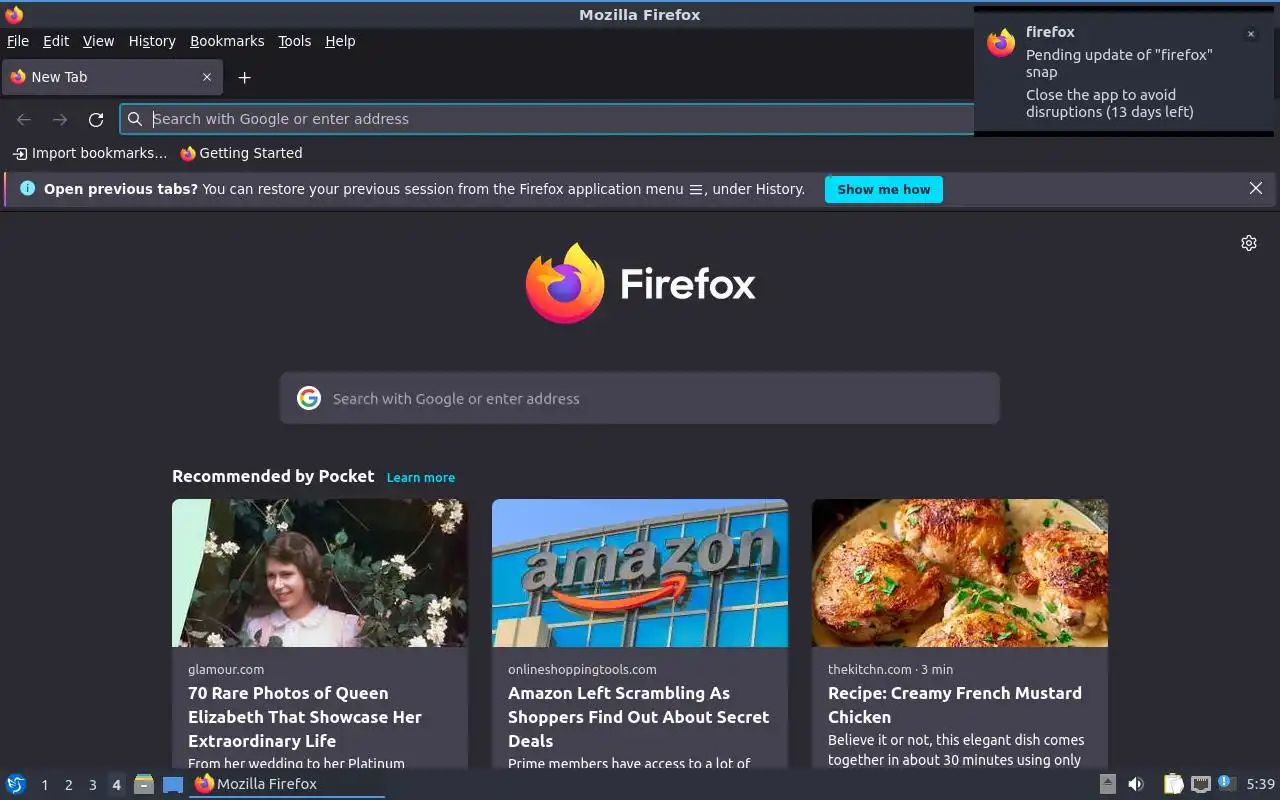Open the View menu
The image size is (1280, 800).
98,41
